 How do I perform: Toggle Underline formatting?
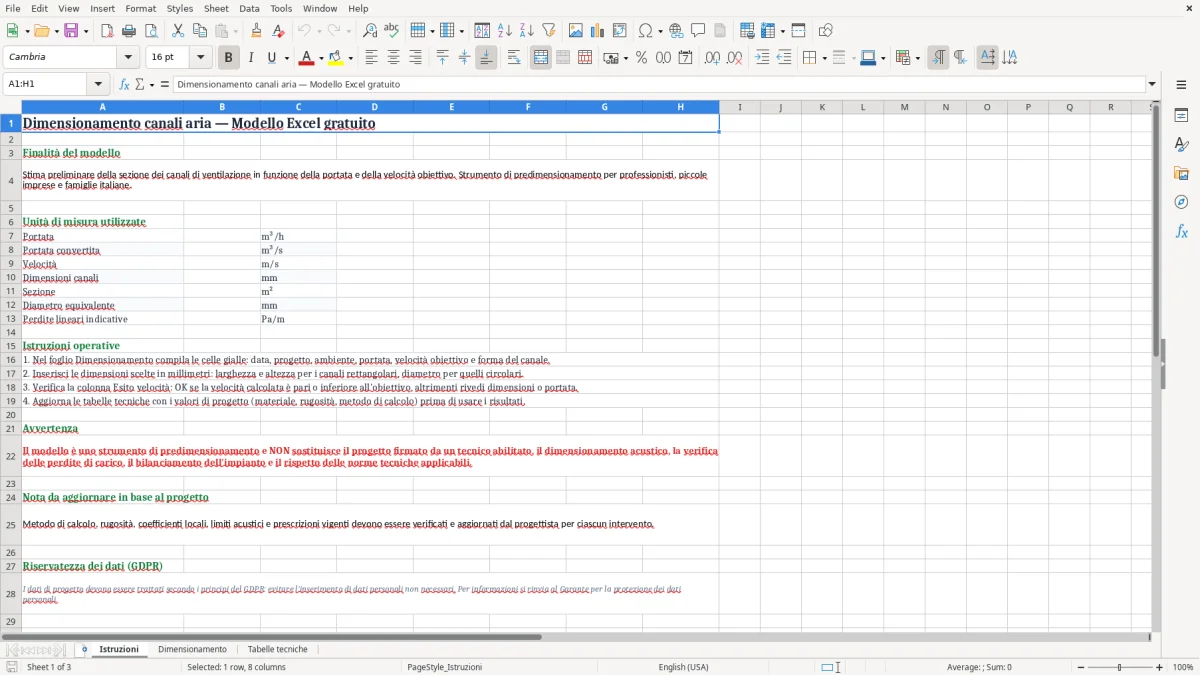coord(272,58)
